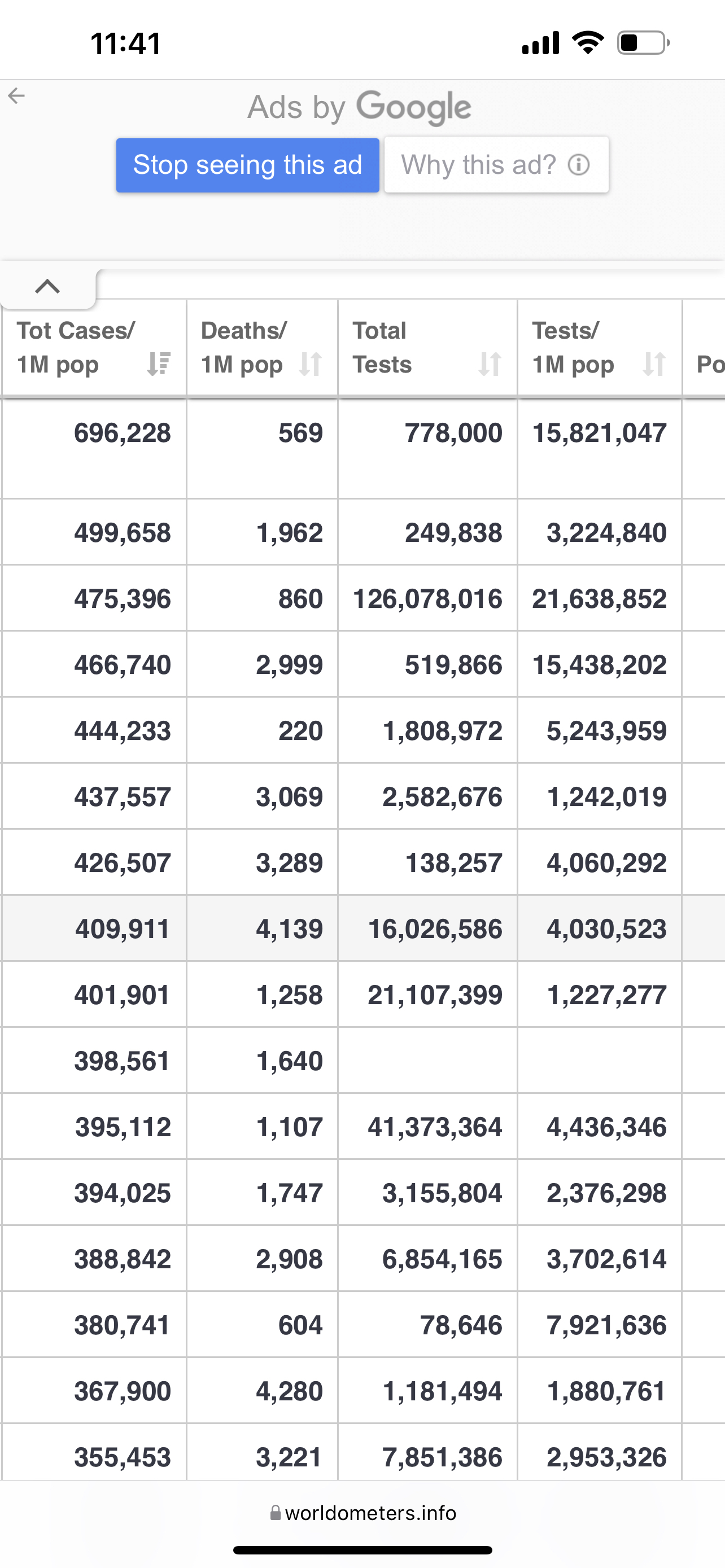This screenshot has height=1568, width=725.
Task: Open the Why this ad? option
Action: [478, 164]
